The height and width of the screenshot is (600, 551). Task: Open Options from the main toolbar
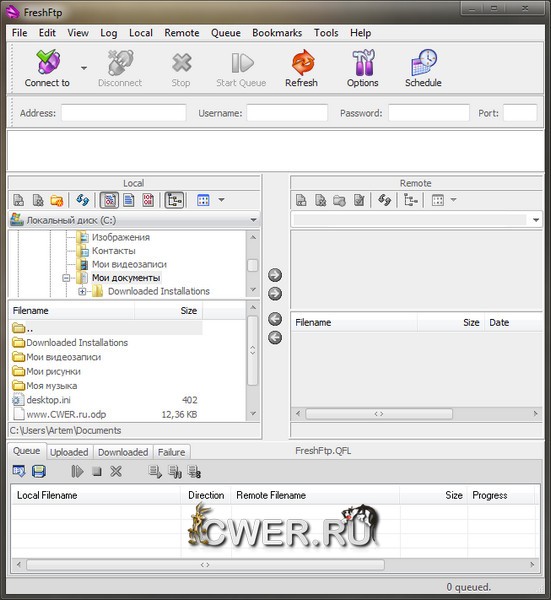[362, 68]
